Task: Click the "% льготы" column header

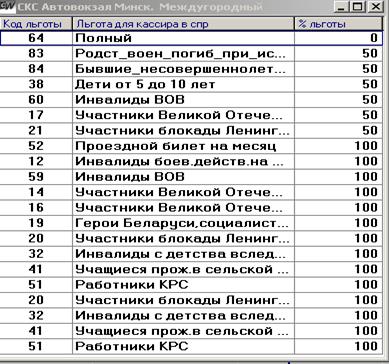Action: [338, 24]
